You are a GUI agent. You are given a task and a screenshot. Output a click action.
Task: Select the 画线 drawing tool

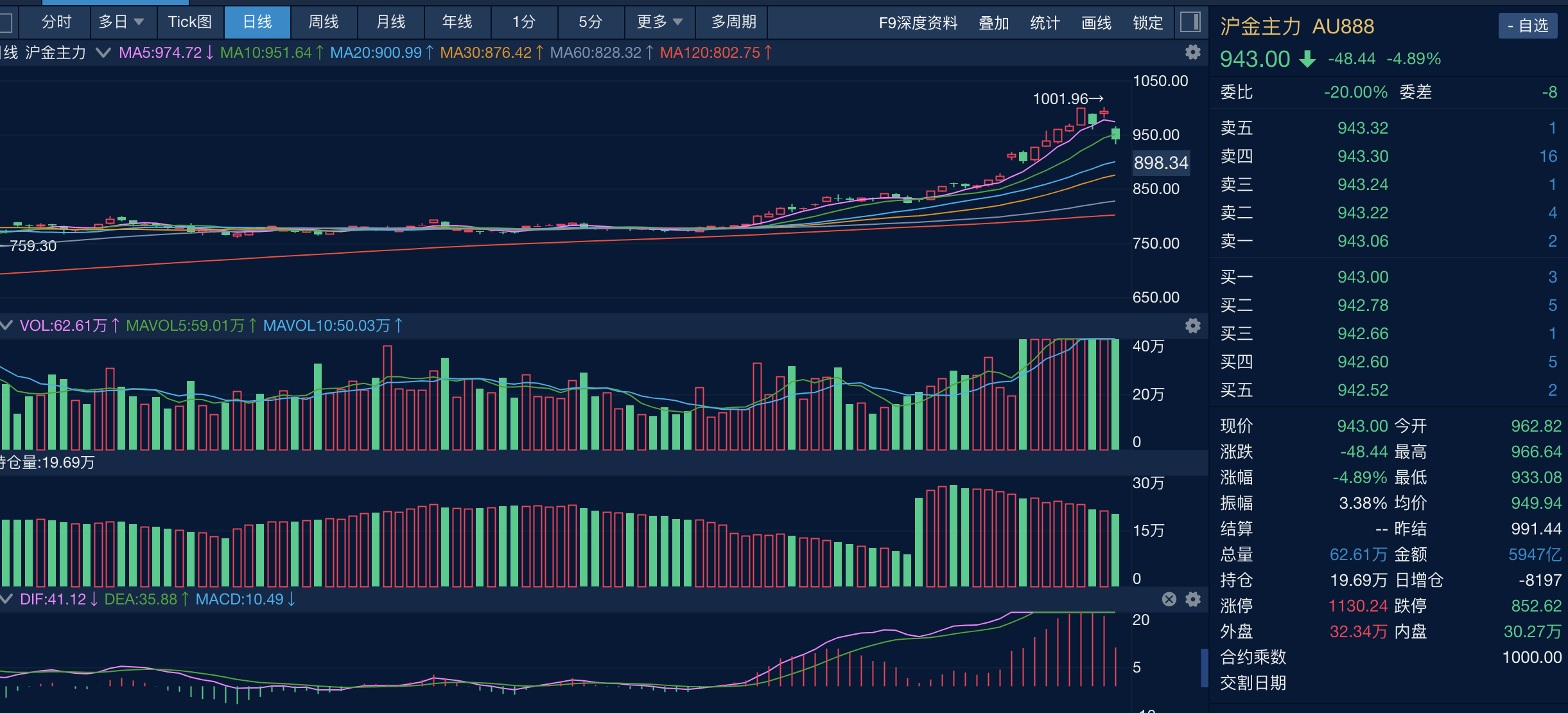click(x=1096, y=22)
